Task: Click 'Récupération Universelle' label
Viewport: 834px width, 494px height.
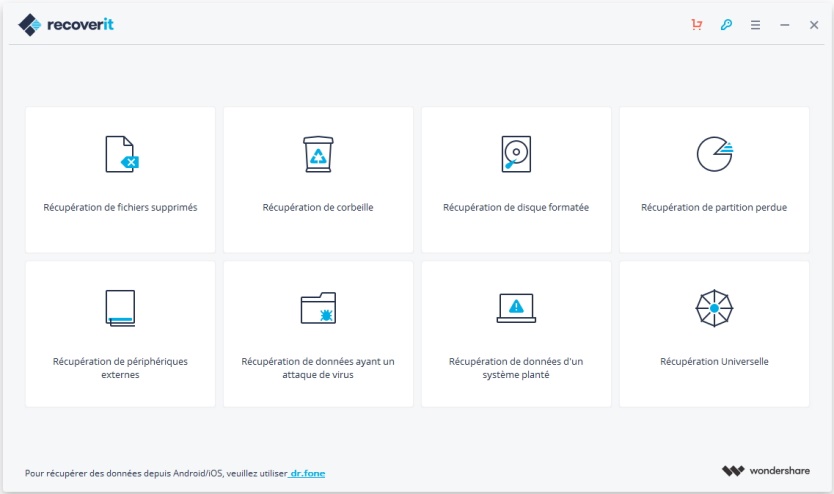Action: point(714,361)
